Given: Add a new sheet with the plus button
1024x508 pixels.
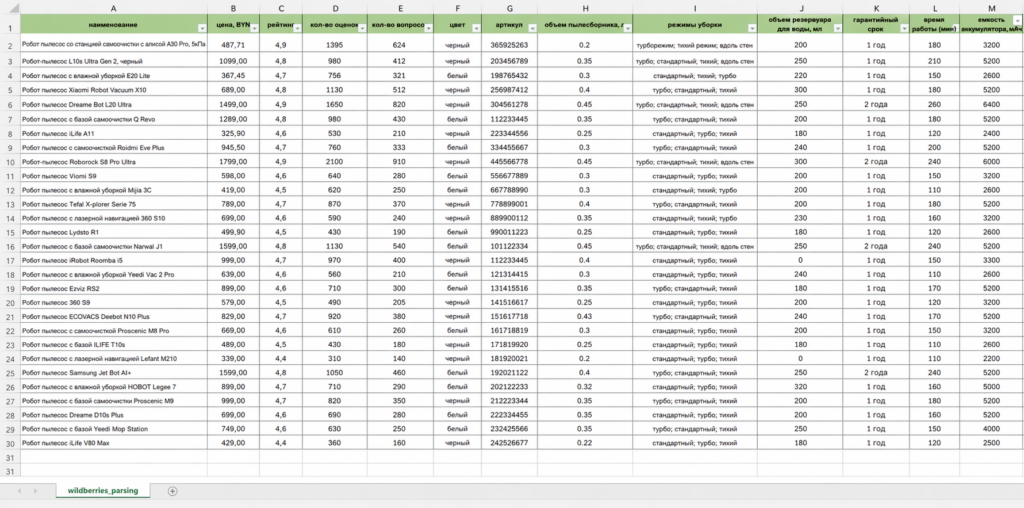Looking at the screenshot, I should pos(172,491).
